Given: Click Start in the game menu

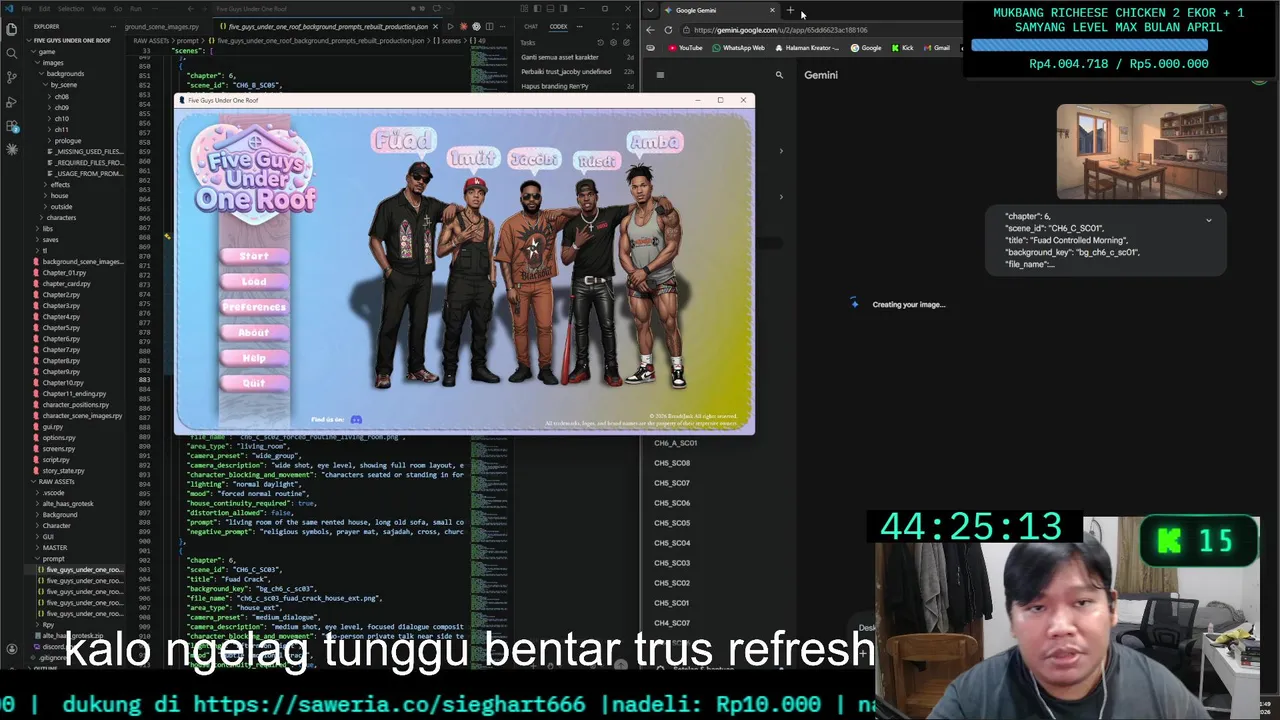Looking at the screenshot, I should coord(254,256).
